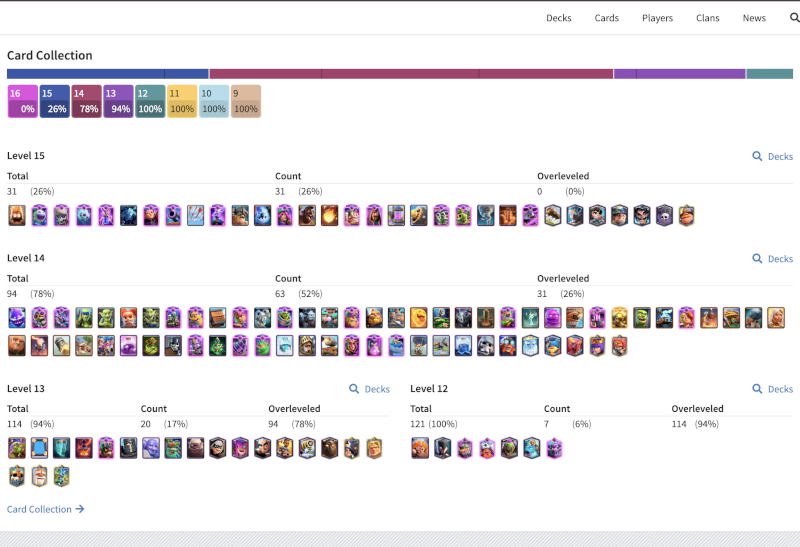Open the Cards navigation menu item

607,18
